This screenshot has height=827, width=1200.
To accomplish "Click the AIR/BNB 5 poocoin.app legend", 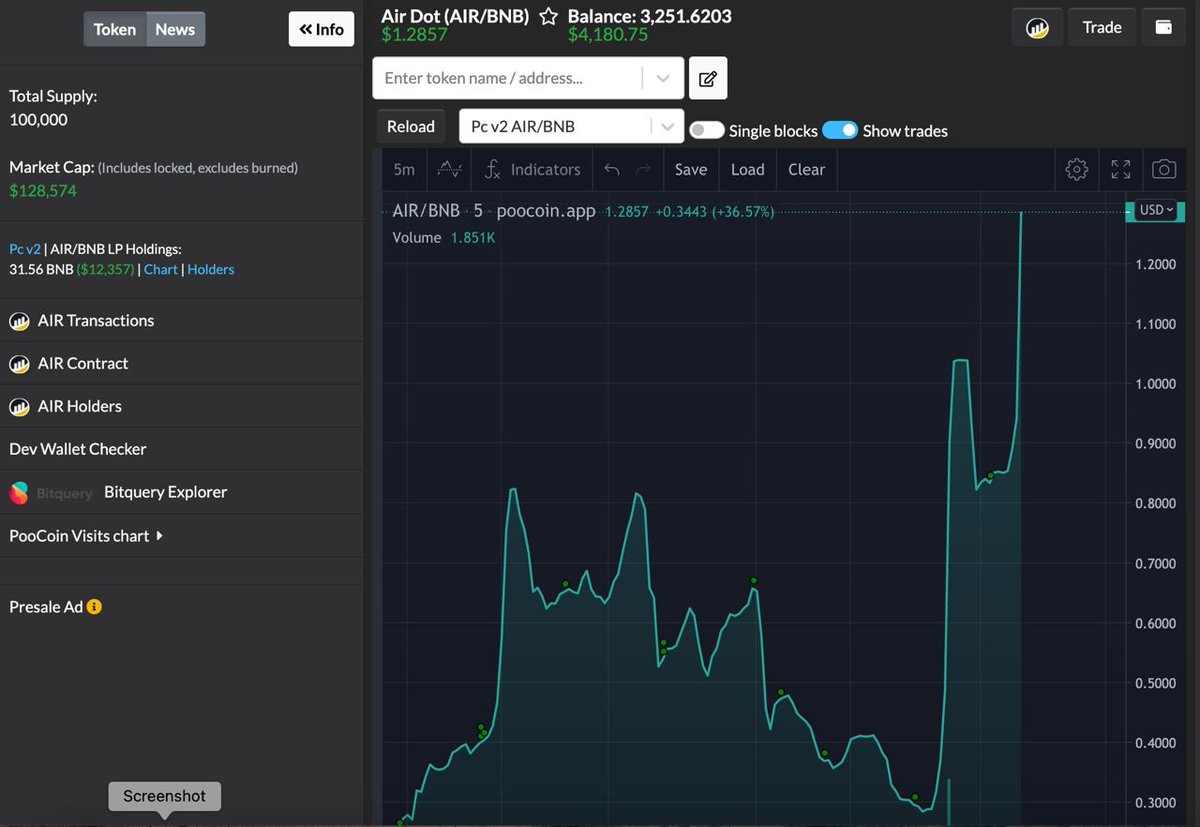I will 493,212.
